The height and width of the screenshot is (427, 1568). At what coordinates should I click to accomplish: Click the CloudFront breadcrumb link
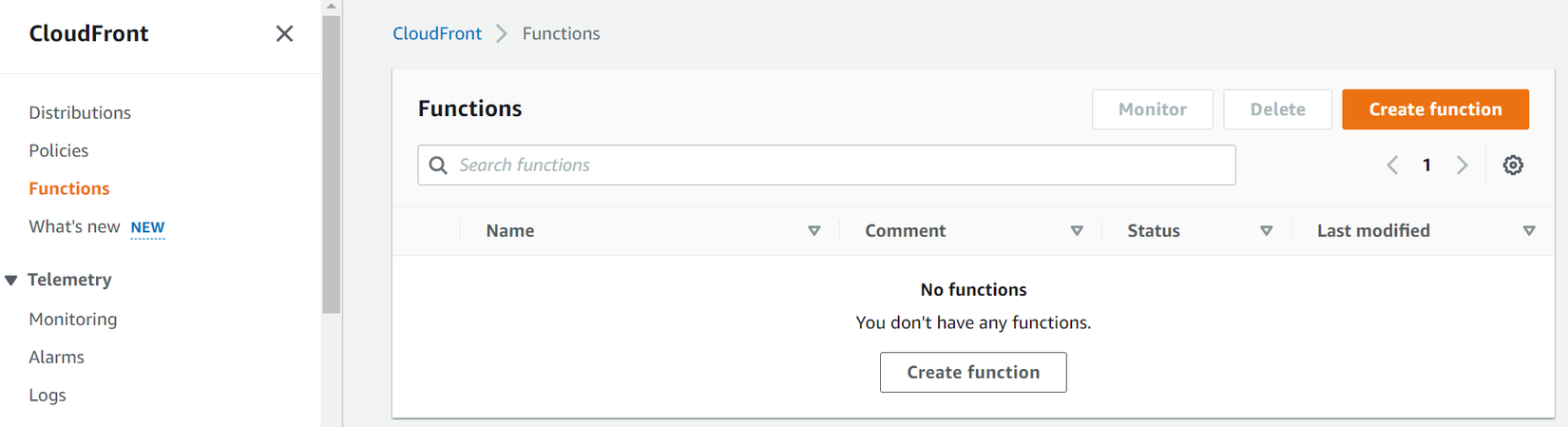(437, 33)
